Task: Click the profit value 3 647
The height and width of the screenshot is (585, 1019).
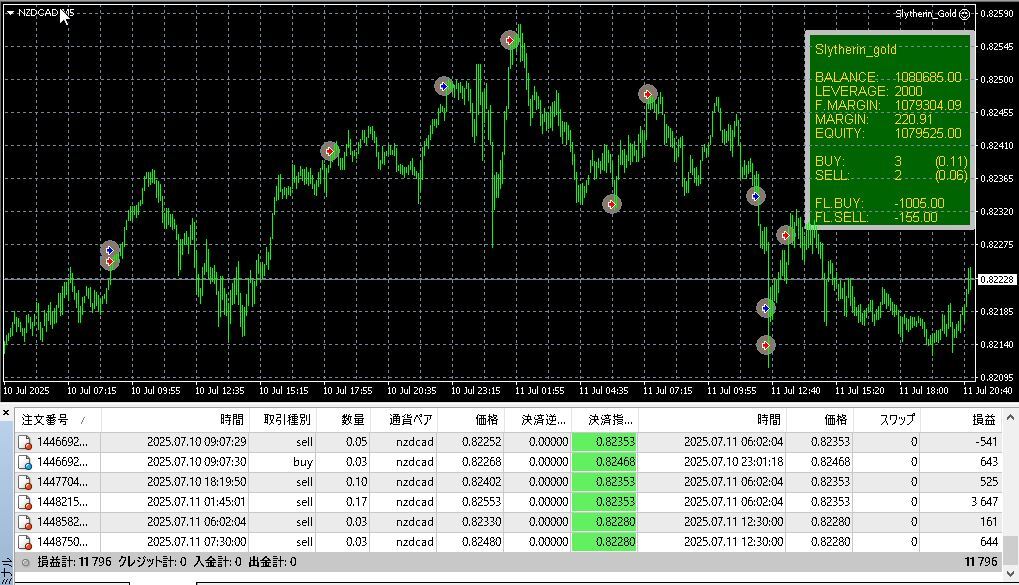Action: click(x=984, y=502)
